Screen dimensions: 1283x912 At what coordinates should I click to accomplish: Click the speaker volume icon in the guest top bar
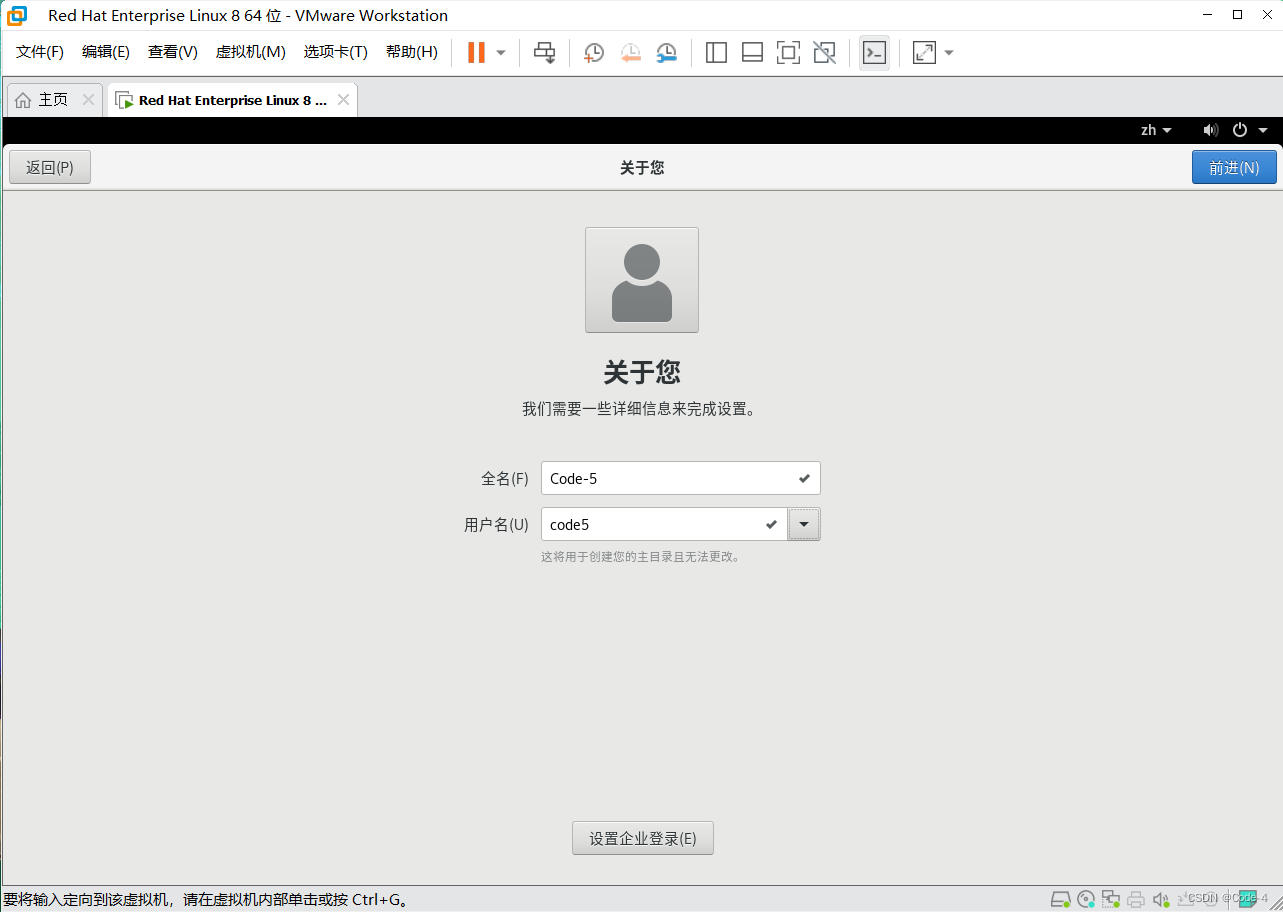[x=1211, y=130]
